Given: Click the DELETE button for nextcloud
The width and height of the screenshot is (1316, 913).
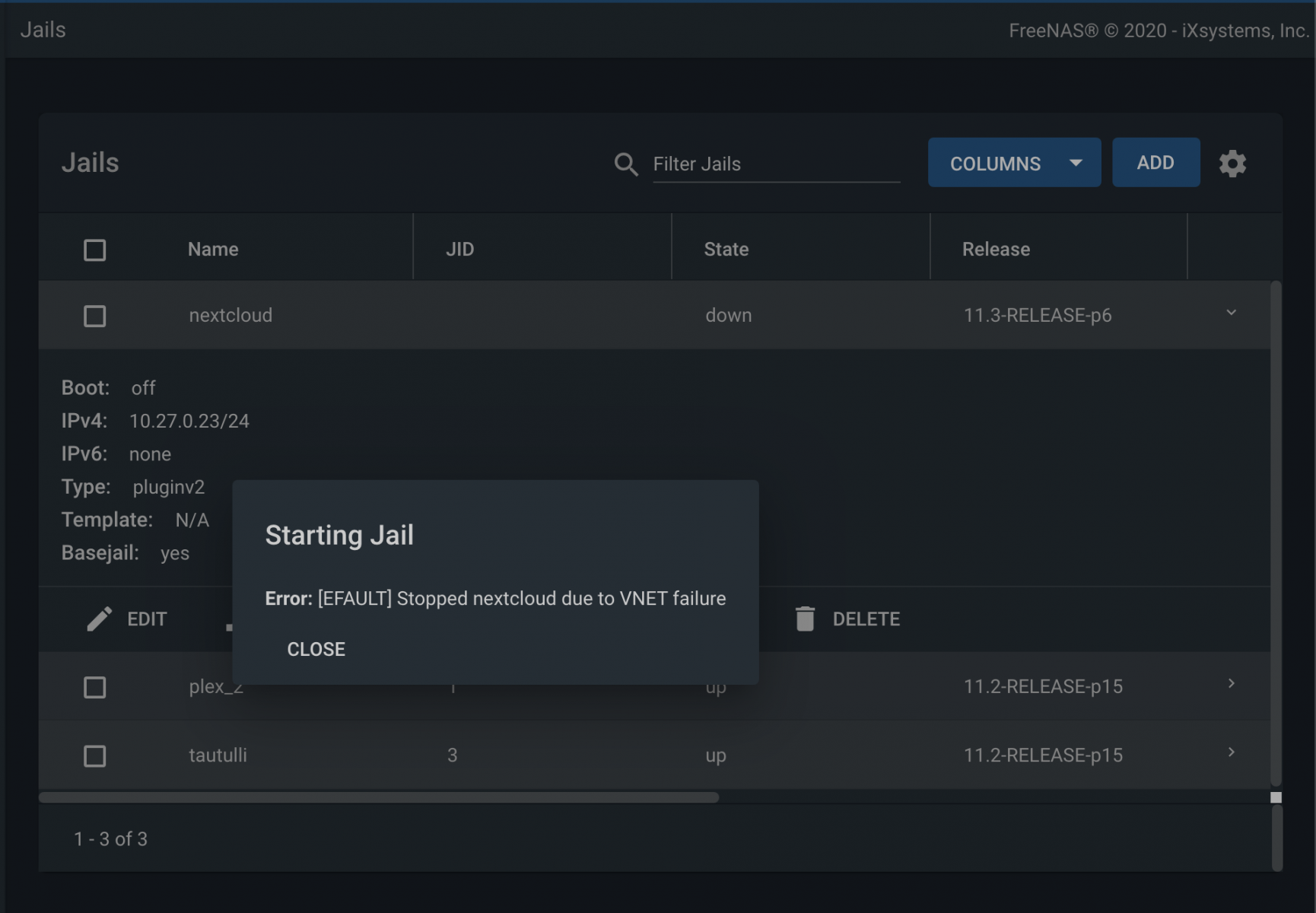Looking at the screenshot, I should coord(847,619).
